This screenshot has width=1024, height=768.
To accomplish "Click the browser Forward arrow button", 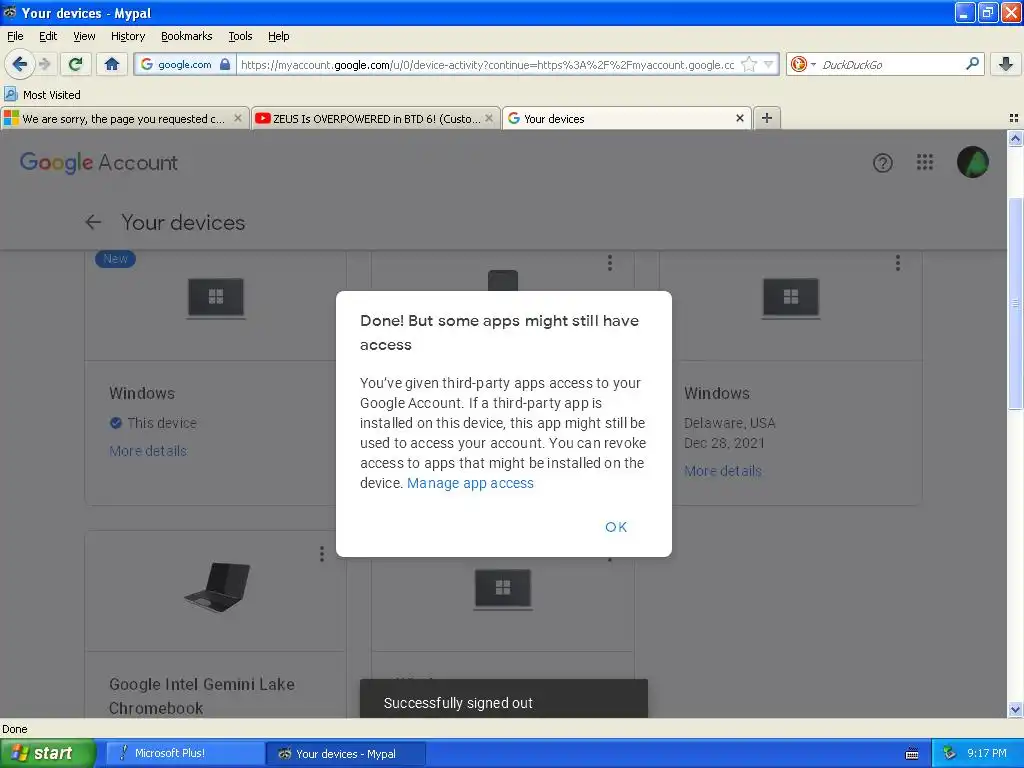I will click(44, 64).
